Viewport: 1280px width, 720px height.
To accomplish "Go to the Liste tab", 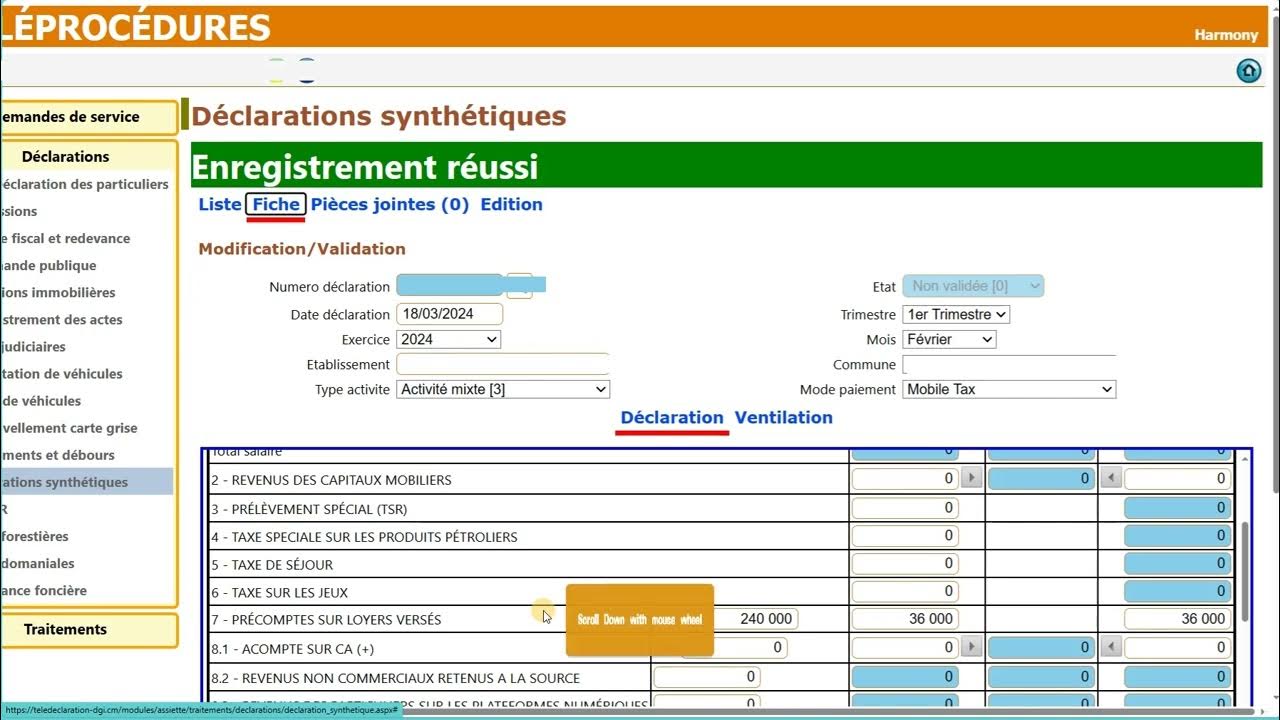I will click(219, 204).
